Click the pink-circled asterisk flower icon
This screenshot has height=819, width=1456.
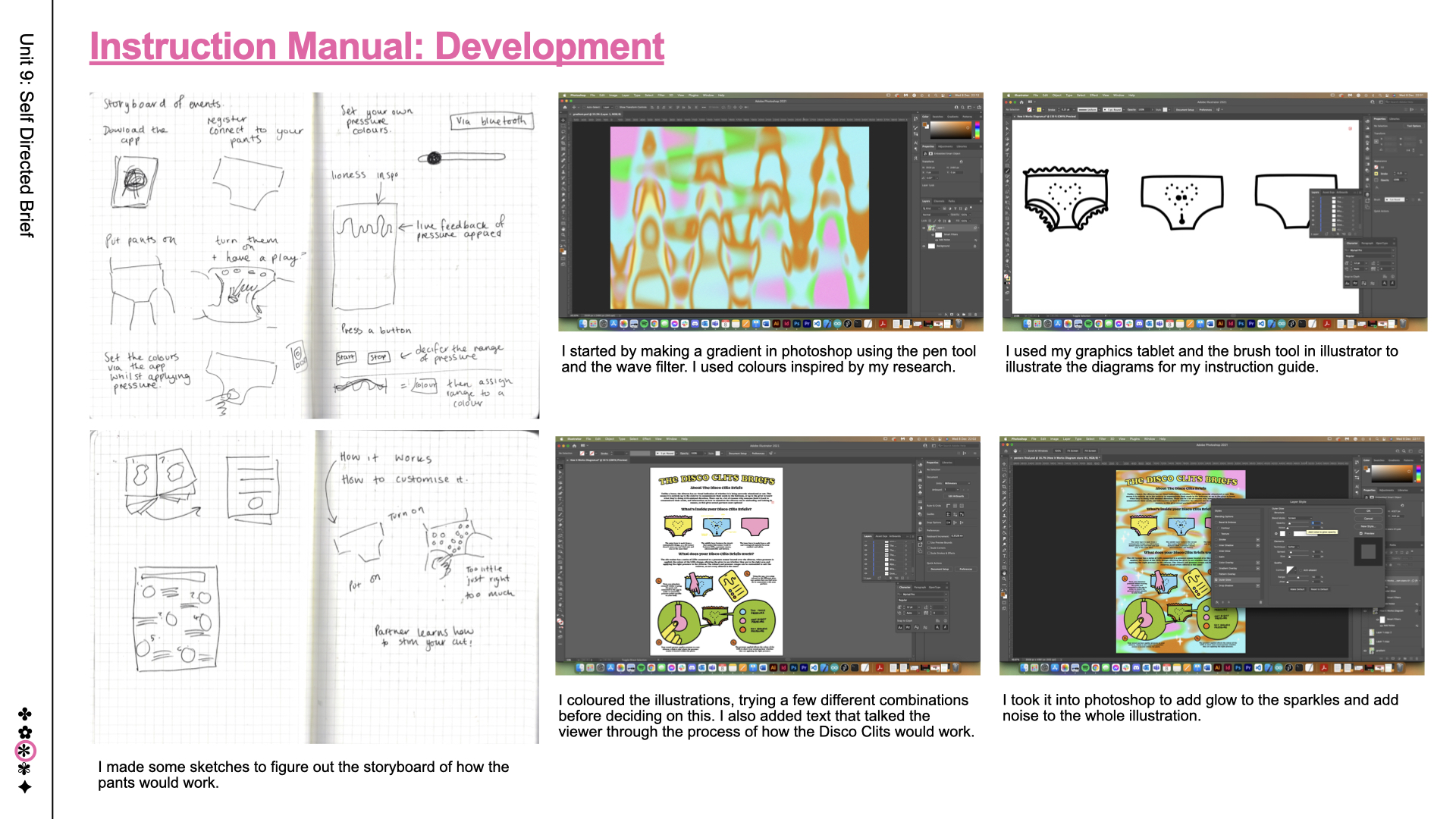25,751
